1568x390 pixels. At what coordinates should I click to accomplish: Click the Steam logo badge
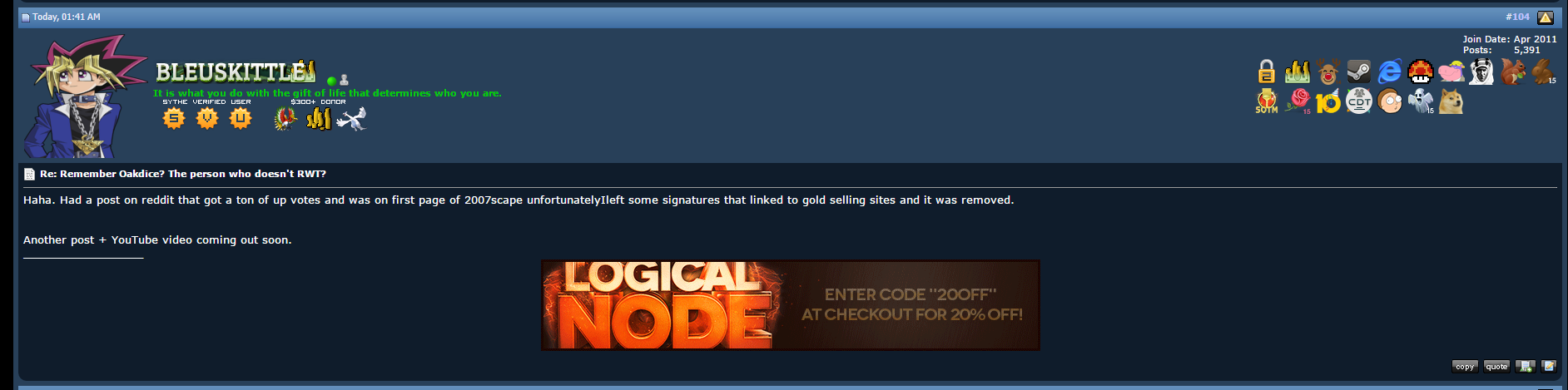(x=1359, y=72)
